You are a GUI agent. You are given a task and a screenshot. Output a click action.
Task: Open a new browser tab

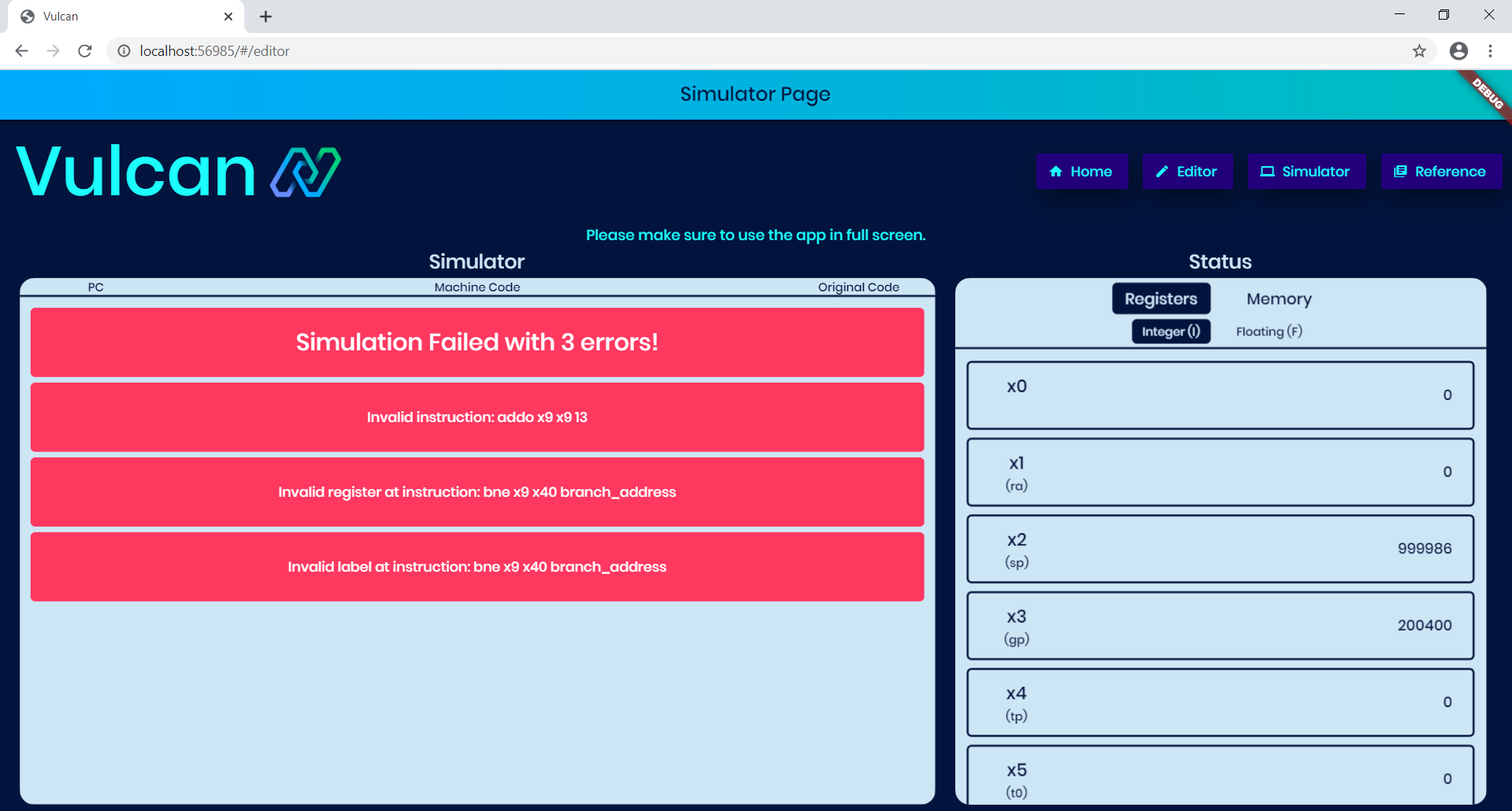(266, 17)
